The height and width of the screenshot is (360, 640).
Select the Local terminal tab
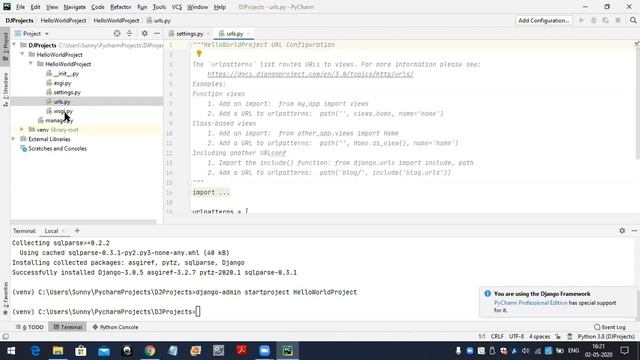(x=51, y=231)
